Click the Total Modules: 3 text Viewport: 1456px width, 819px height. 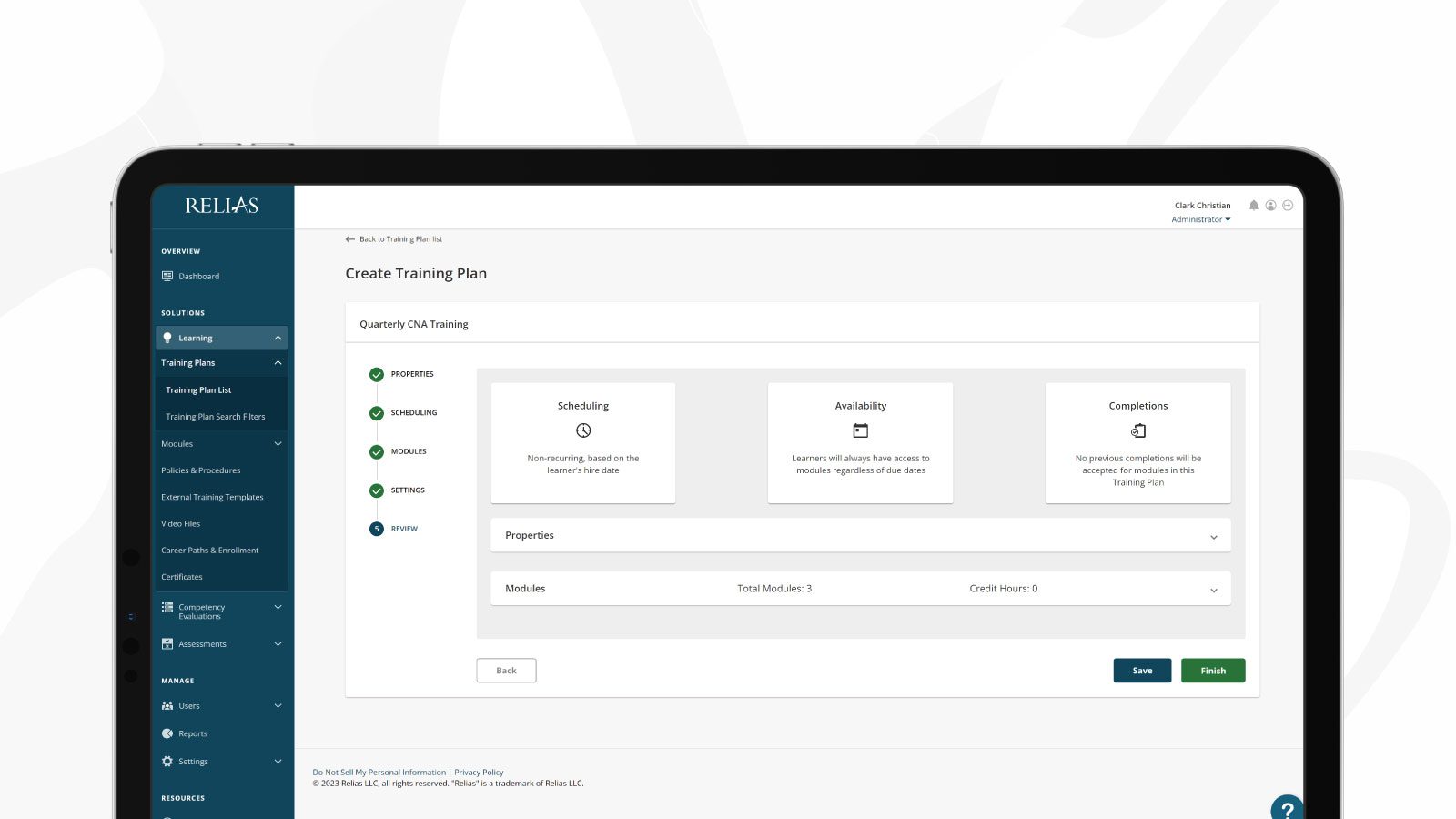[774, 589]
